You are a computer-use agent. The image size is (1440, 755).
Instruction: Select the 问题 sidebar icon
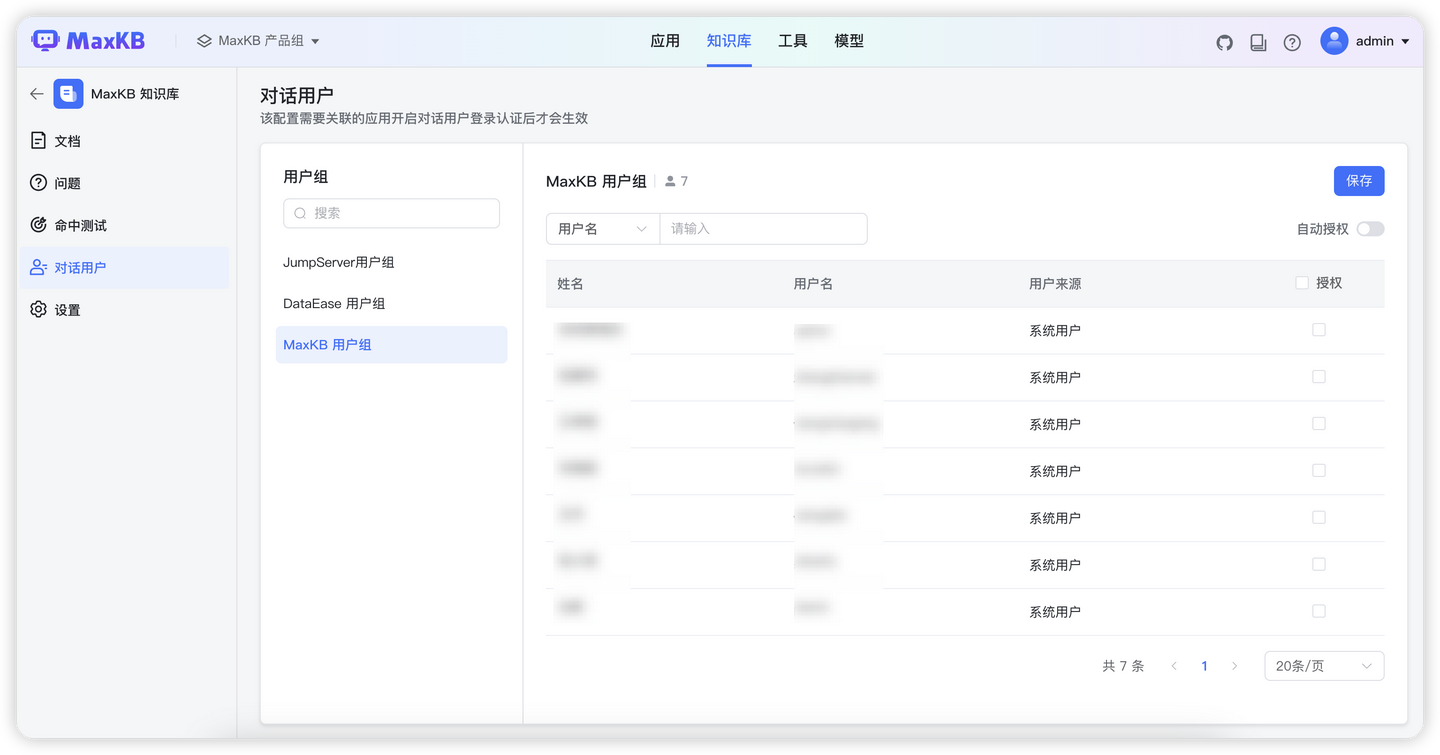click(37, 182)
